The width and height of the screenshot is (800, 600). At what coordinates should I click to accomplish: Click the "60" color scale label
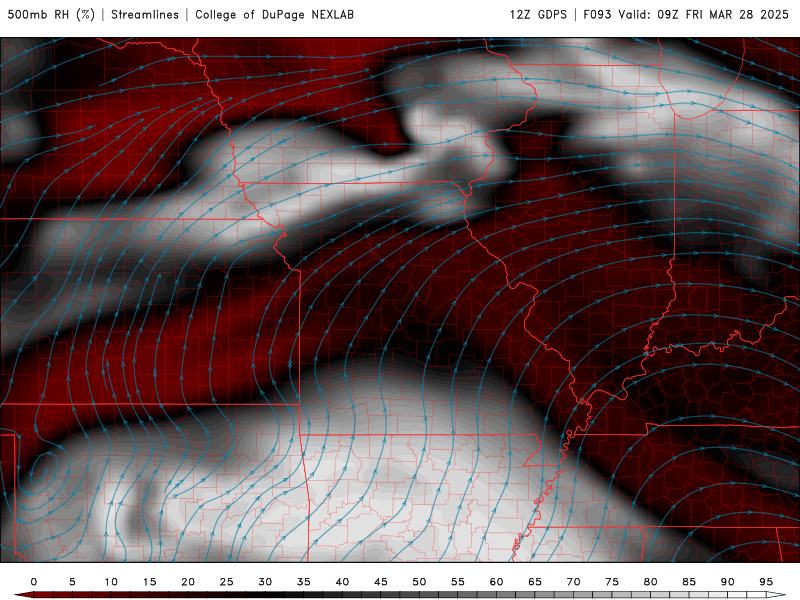point(496,582)
